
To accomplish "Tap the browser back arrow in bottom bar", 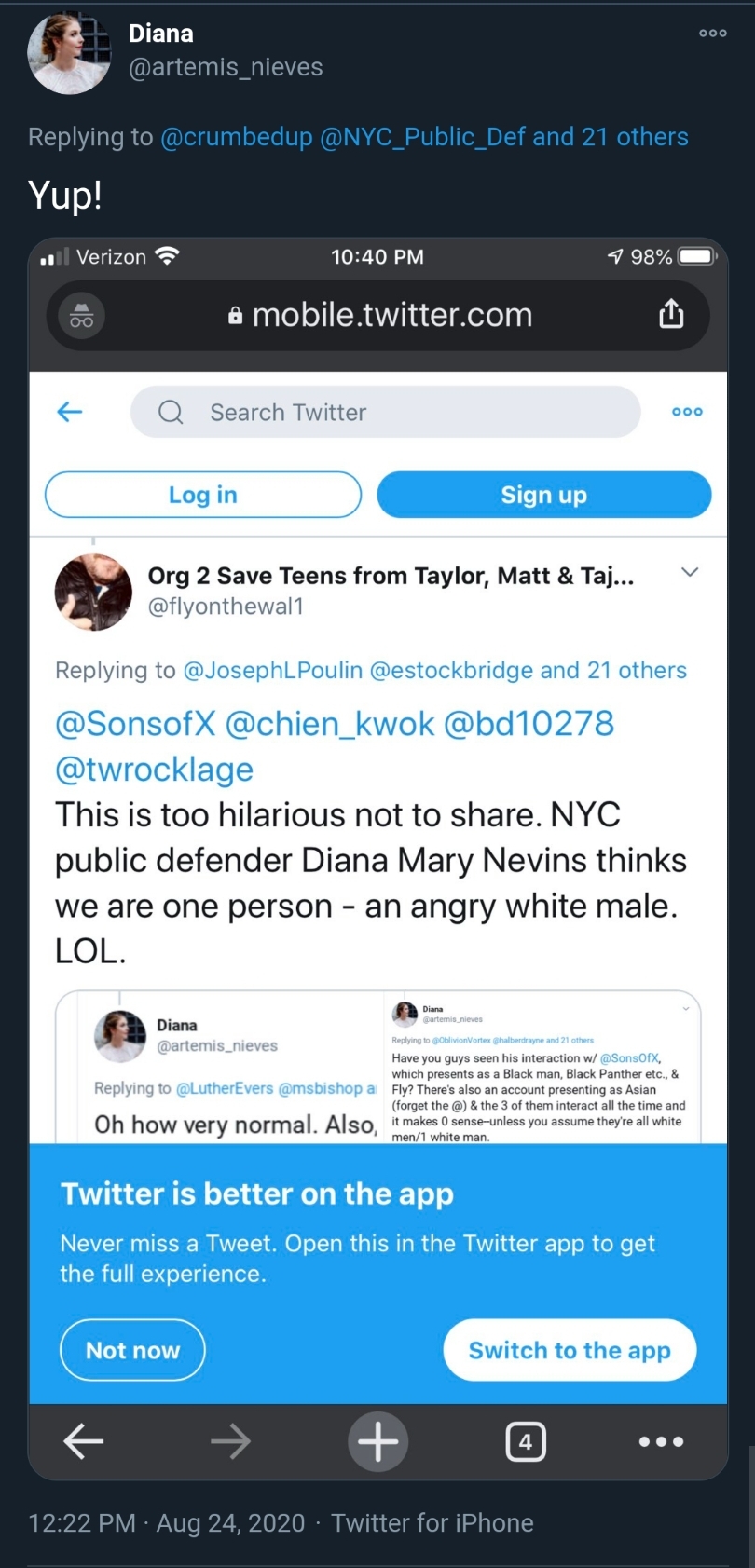I will 84,1441.
